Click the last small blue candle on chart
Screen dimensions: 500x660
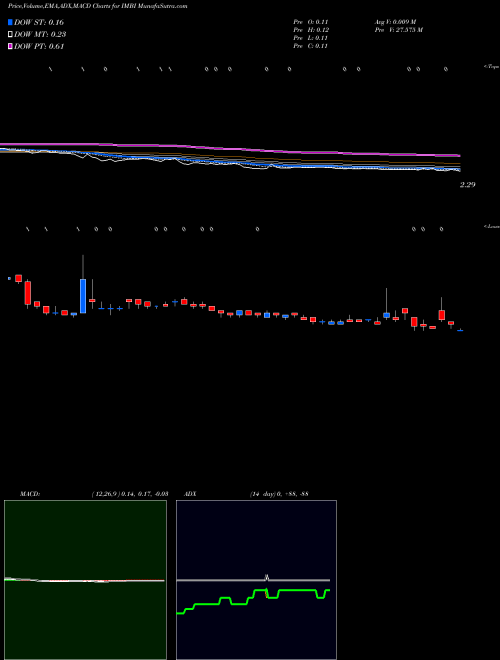[460, 330]
